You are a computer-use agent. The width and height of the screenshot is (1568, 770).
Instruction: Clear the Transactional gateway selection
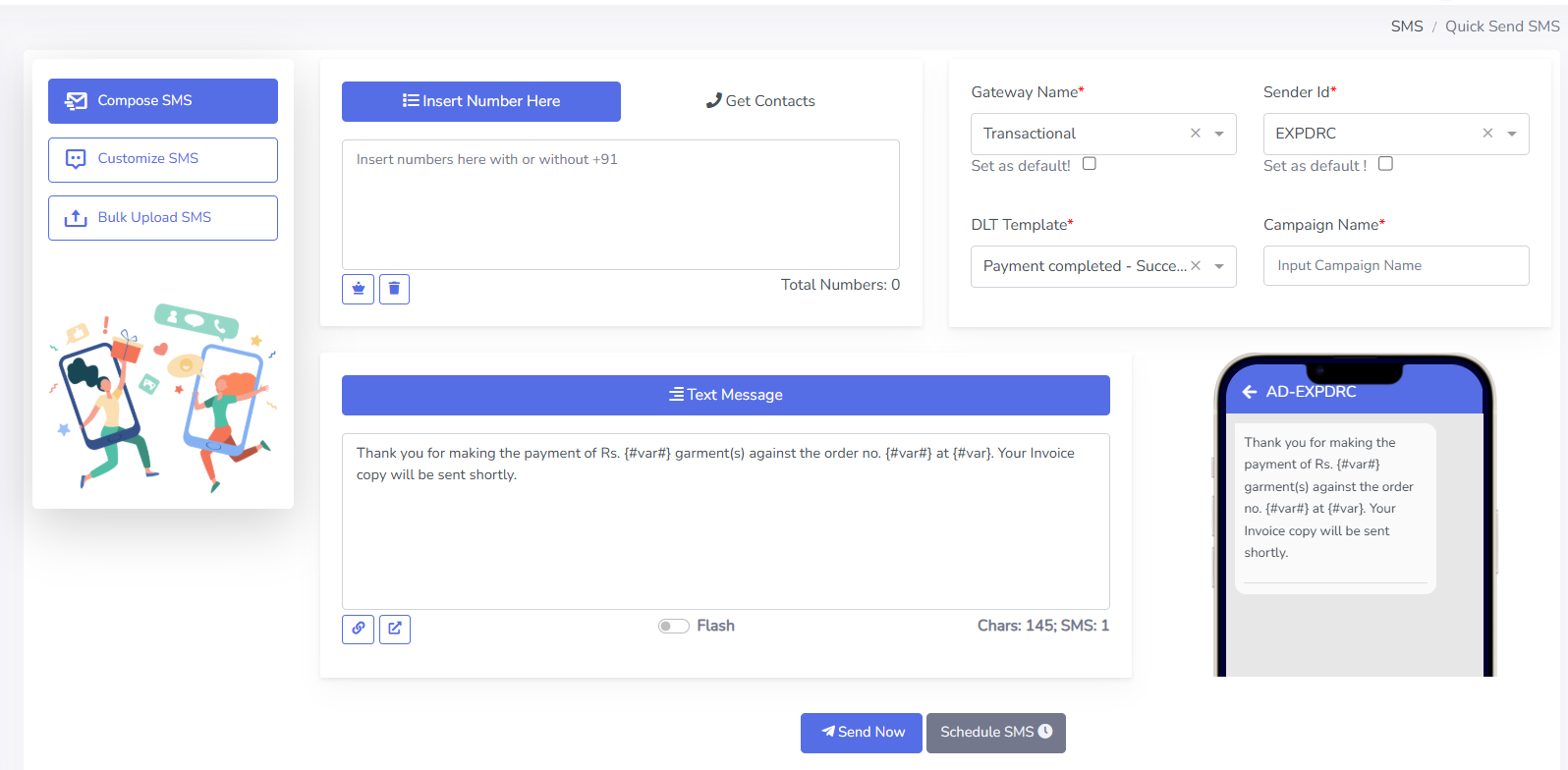click(1196, 134)
